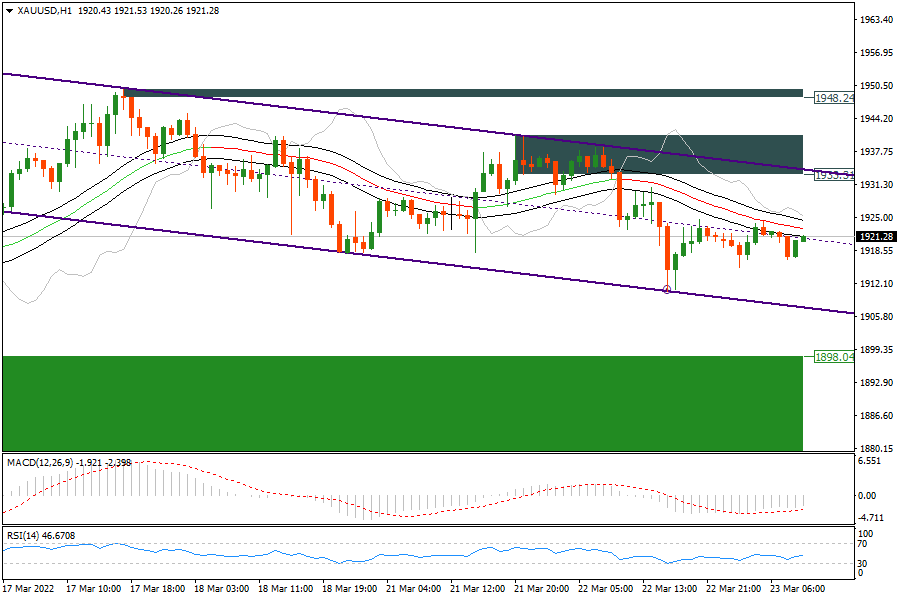Click the purple circle marker at the swing low
The width and height of the screenshot is (900, 600).
tap(667, 290)
